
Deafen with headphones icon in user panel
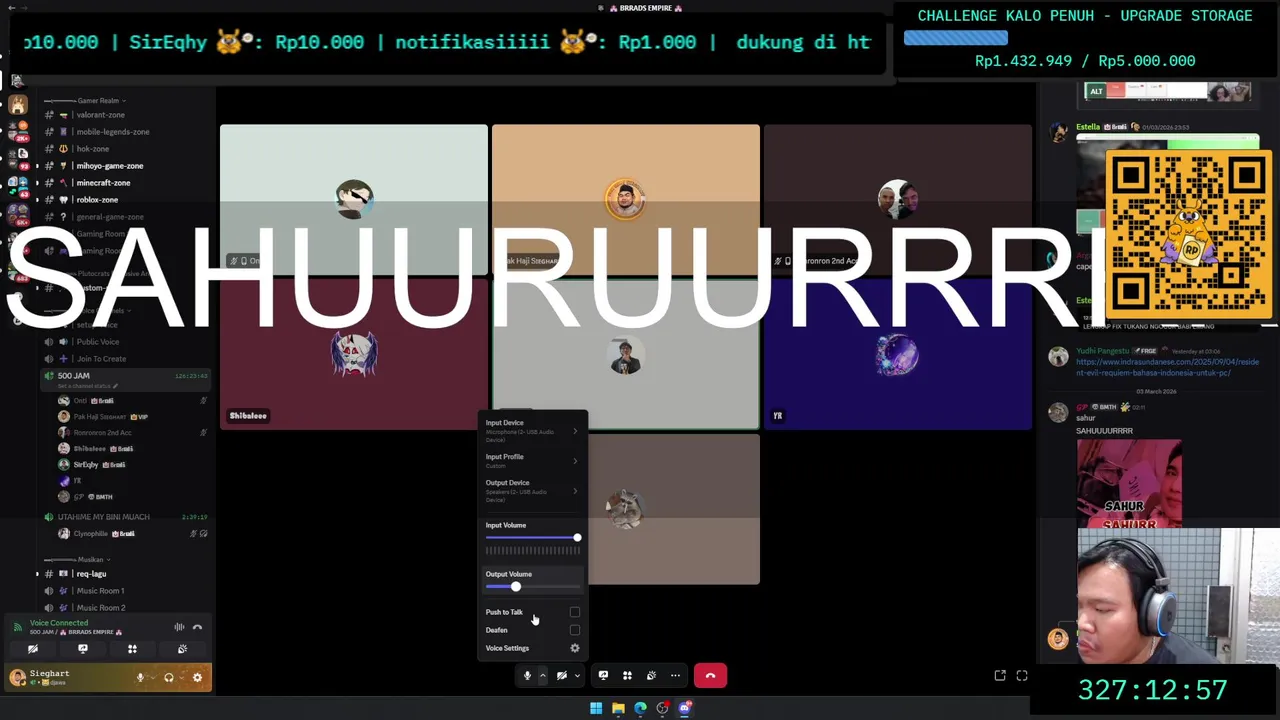tap(168, 678)
